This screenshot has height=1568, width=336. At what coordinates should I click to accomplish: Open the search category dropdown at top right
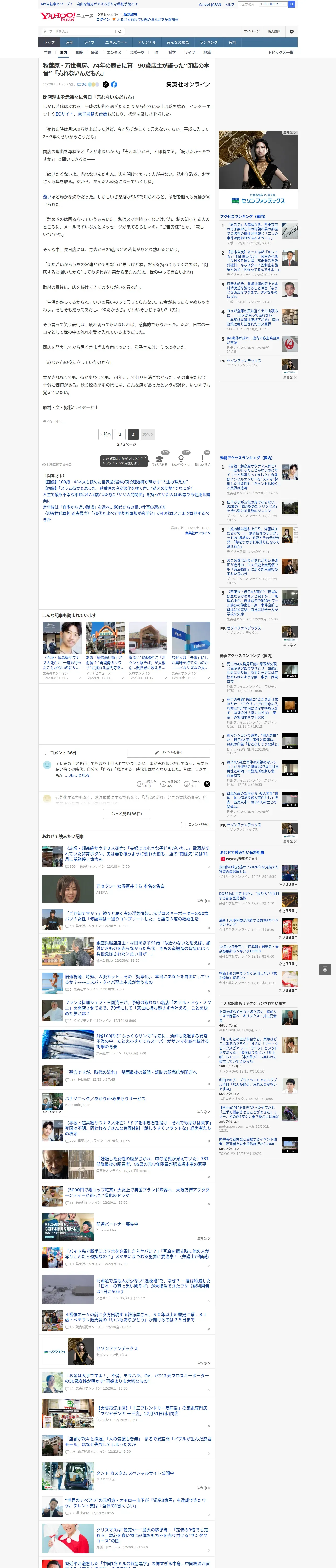(x=273, y=4)
